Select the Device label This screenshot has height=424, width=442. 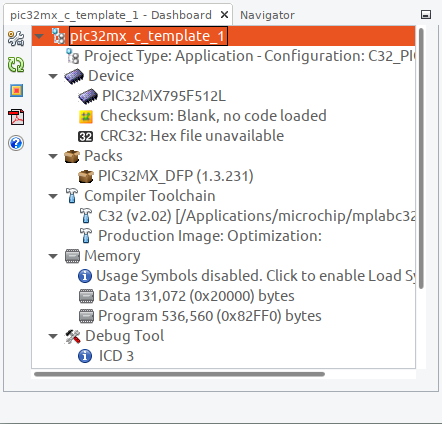(111, 76)
